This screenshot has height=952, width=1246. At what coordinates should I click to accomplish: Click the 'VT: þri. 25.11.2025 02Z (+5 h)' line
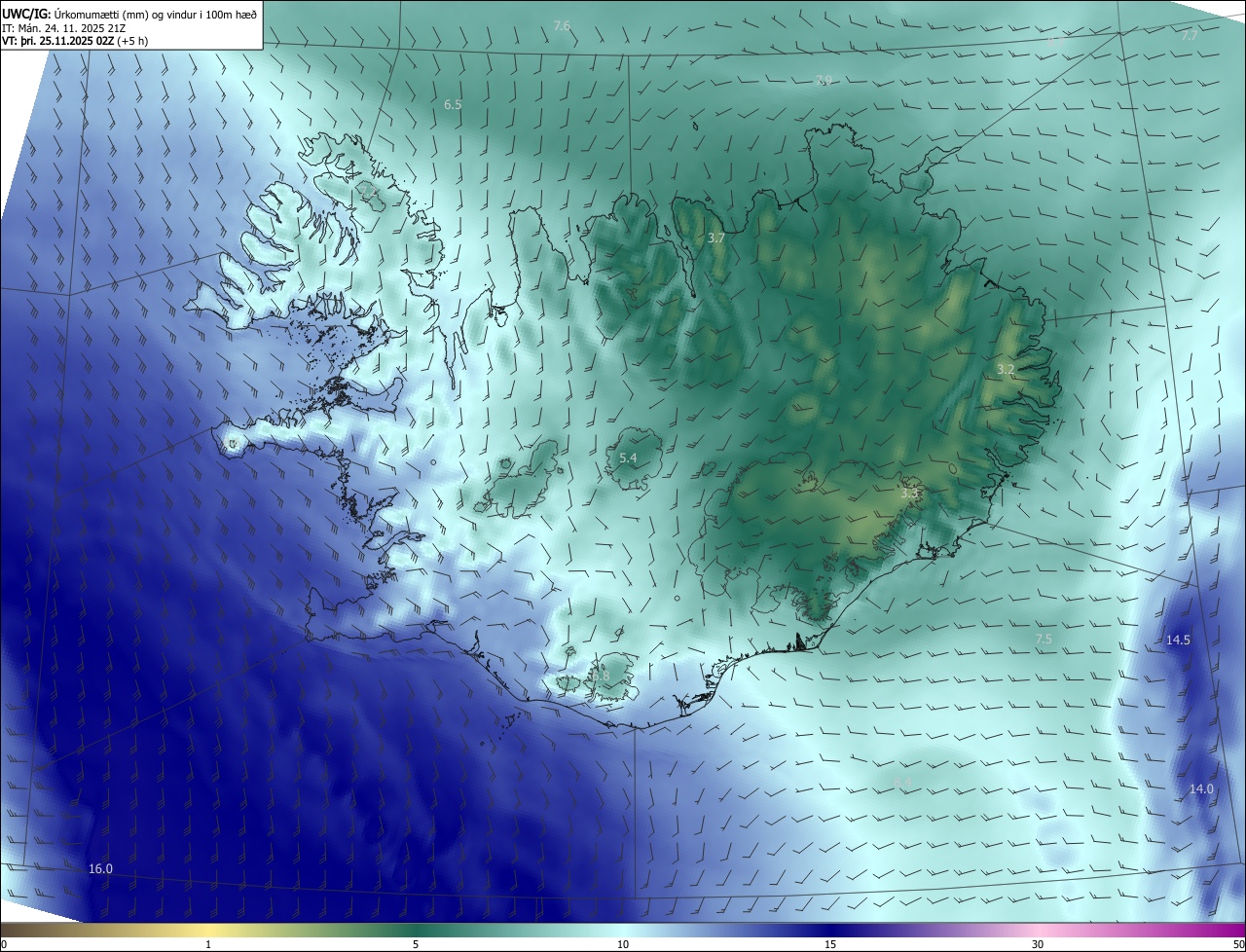point(75,41)
